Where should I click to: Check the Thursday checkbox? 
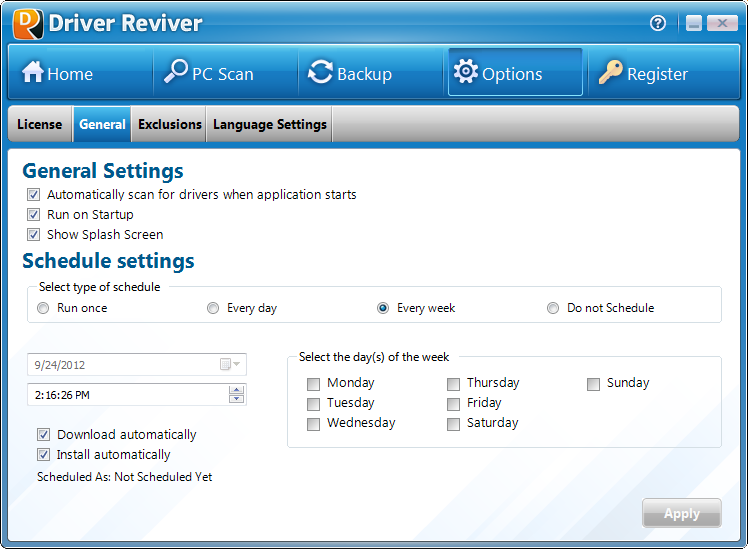click(x=453, y=384)
